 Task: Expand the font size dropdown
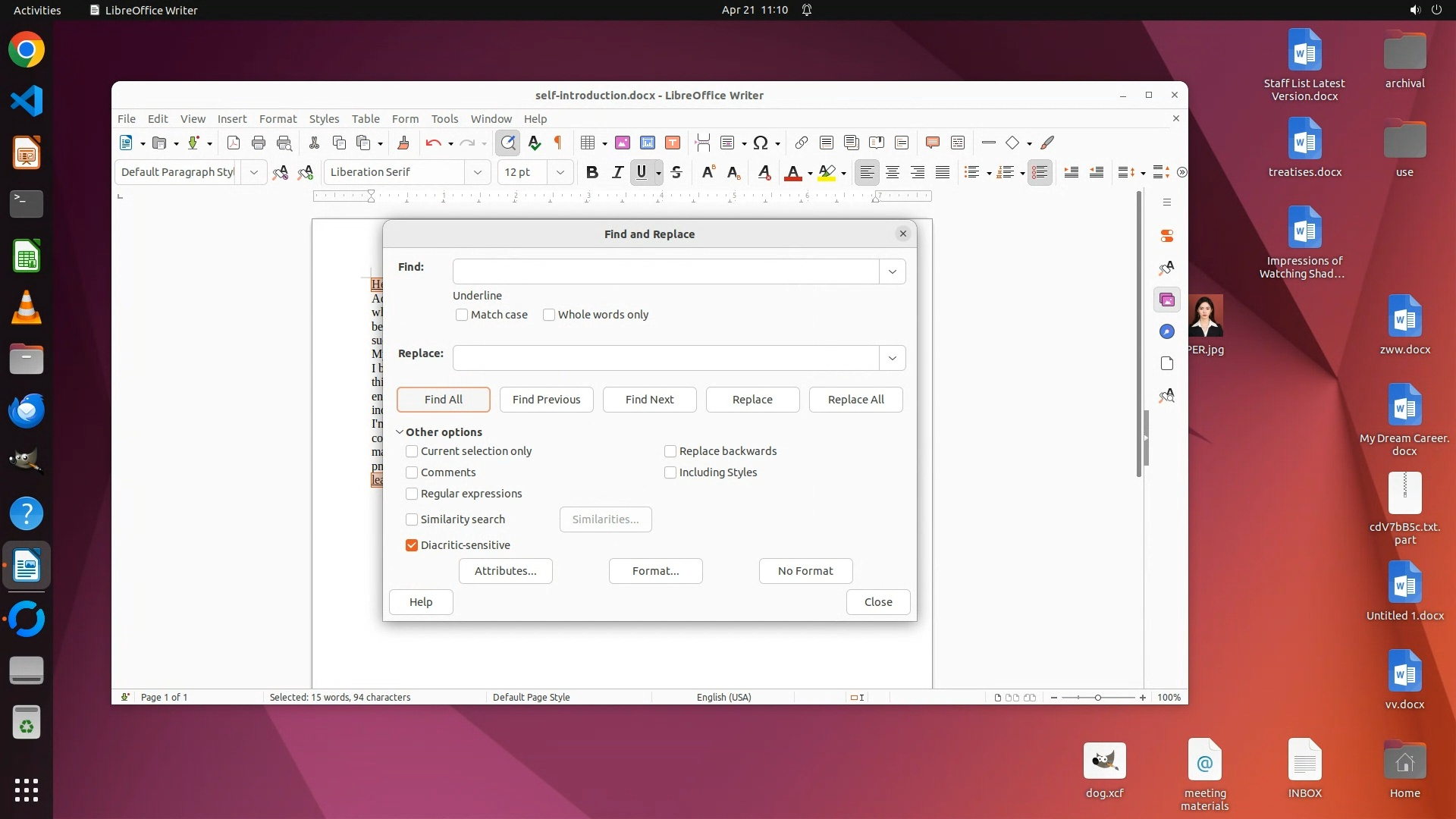(560, 172)
